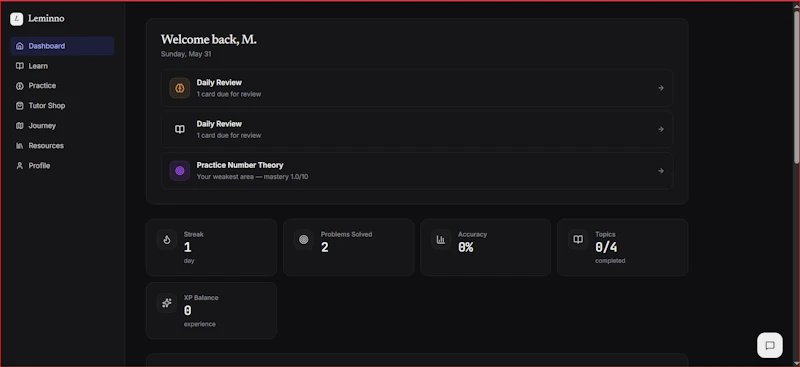Click the Resources library icon

coord(19,145)
